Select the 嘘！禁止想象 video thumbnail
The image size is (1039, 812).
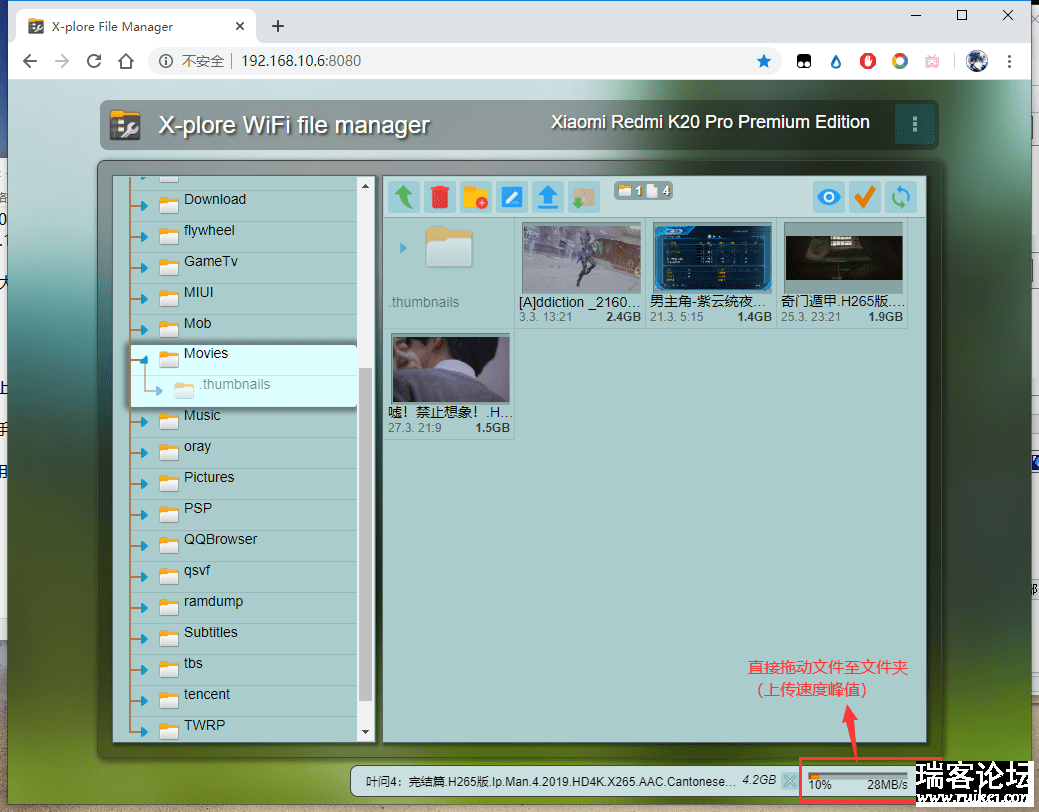pos(451,369)
